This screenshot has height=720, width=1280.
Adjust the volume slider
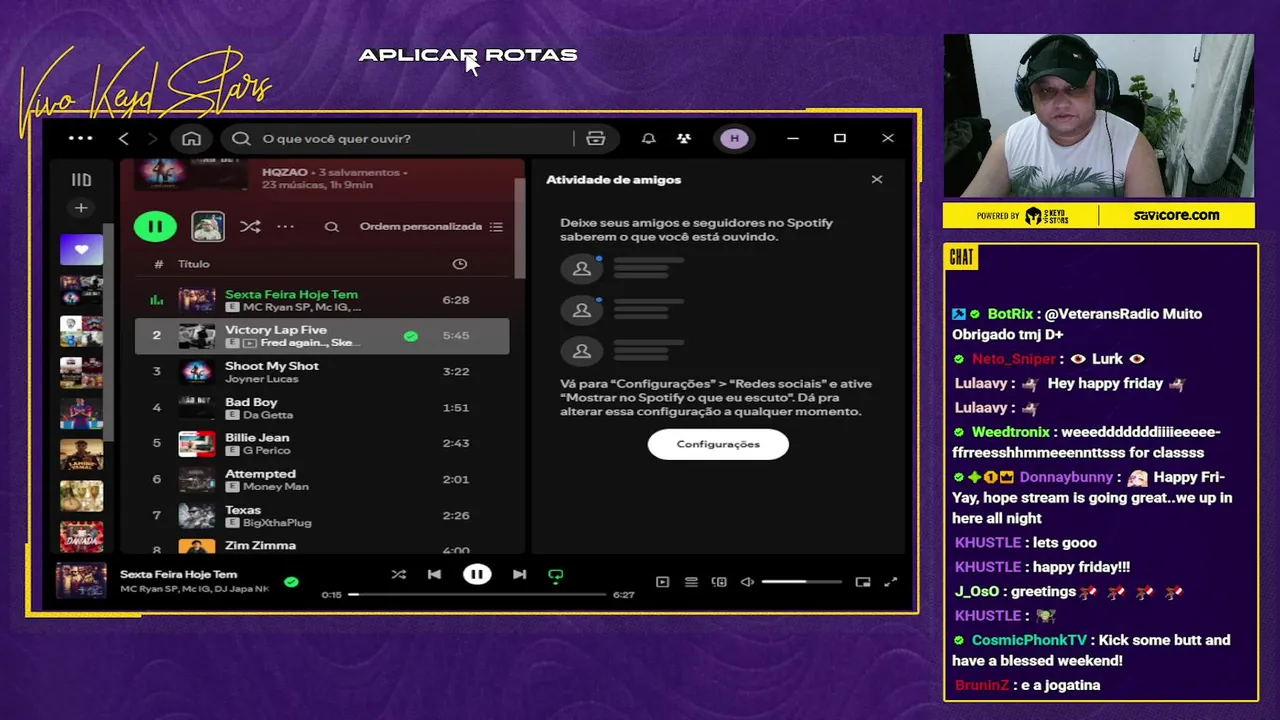click(x=801, y=582)
